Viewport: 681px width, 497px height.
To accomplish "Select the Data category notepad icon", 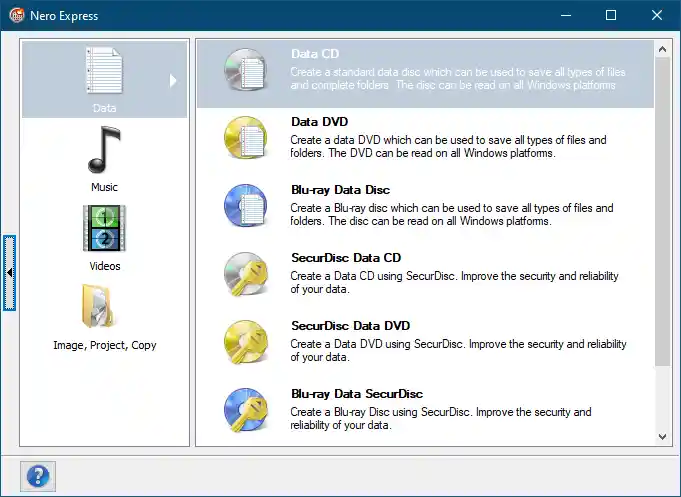I will click(104, 72).
